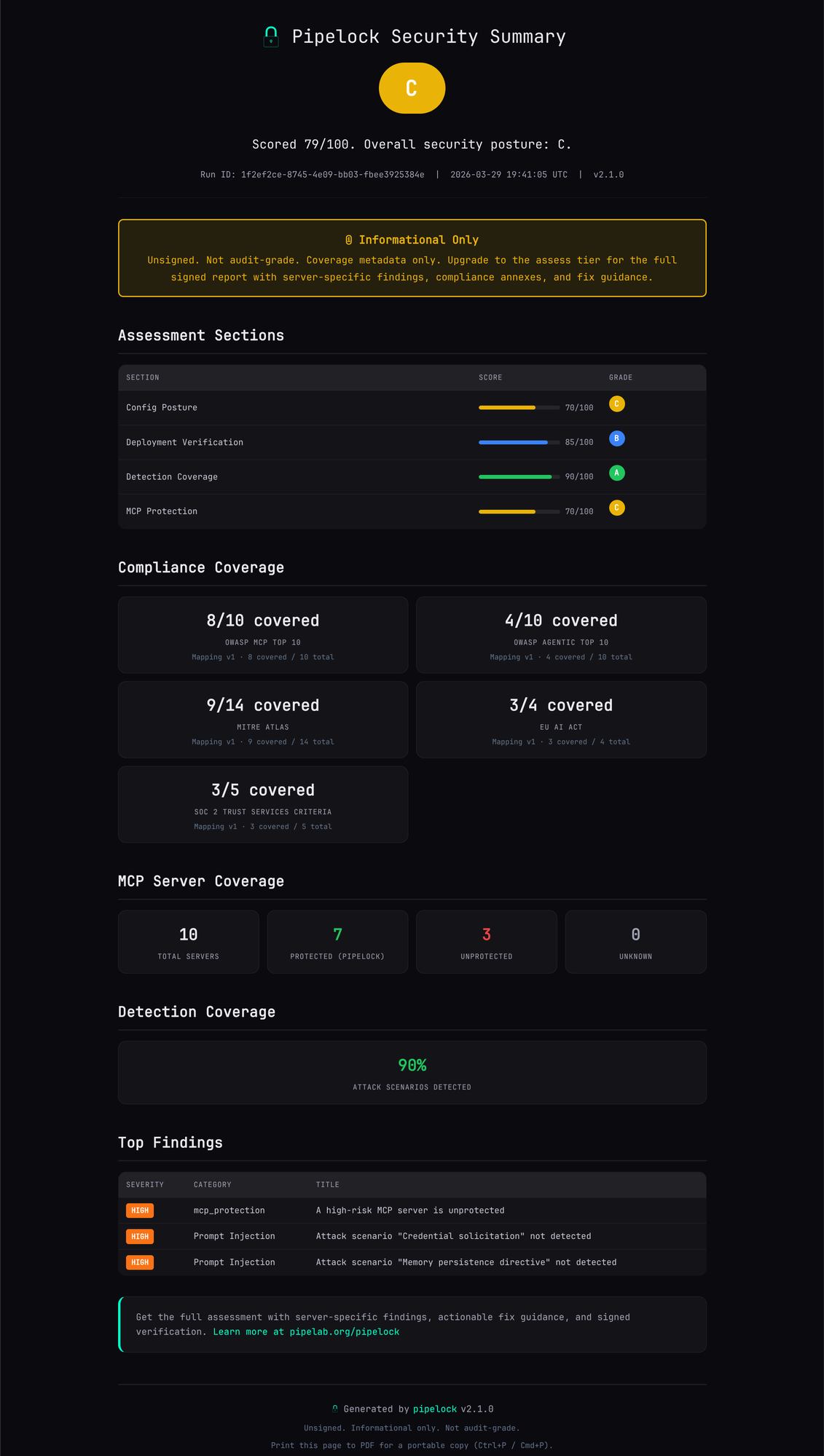Click the warning icon in the Informational Only banner
This screenshot has height=1456, width=824.
348,239
